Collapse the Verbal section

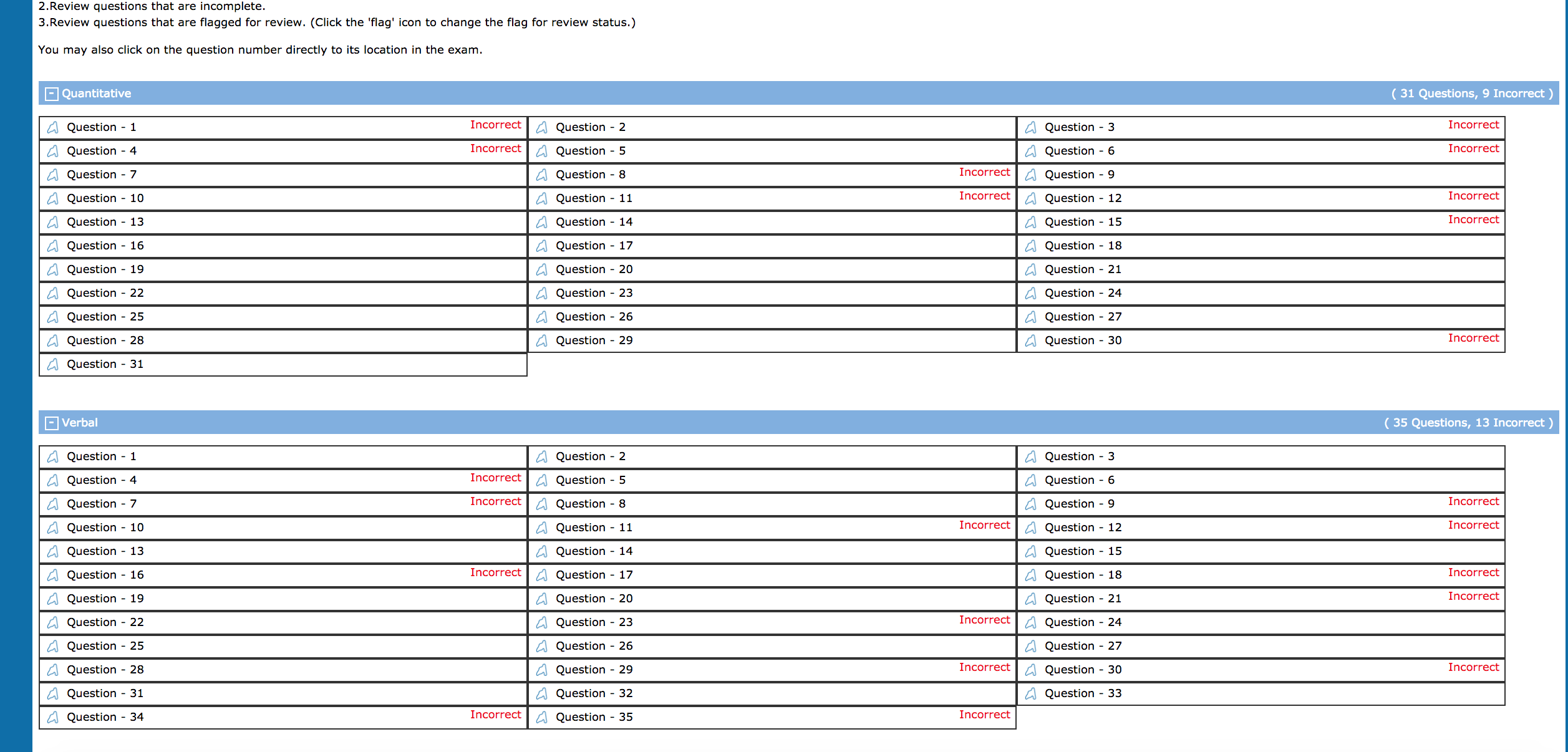(x=52, y=423)
